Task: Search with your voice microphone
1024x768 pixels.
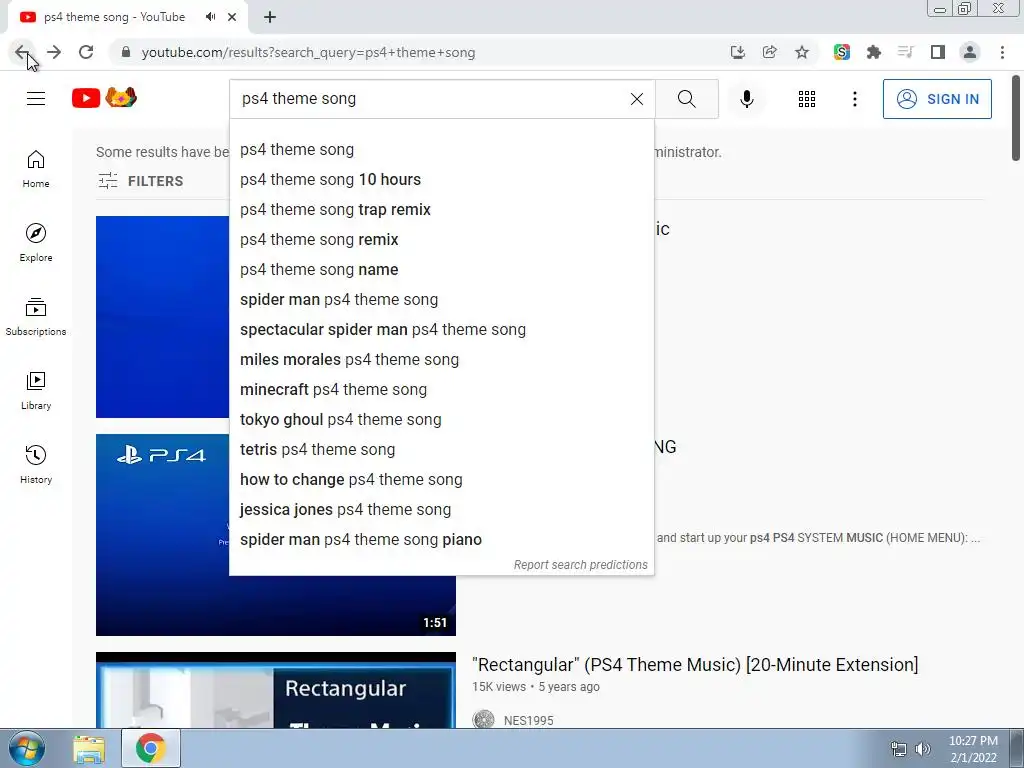Action: tap(747, 99)
